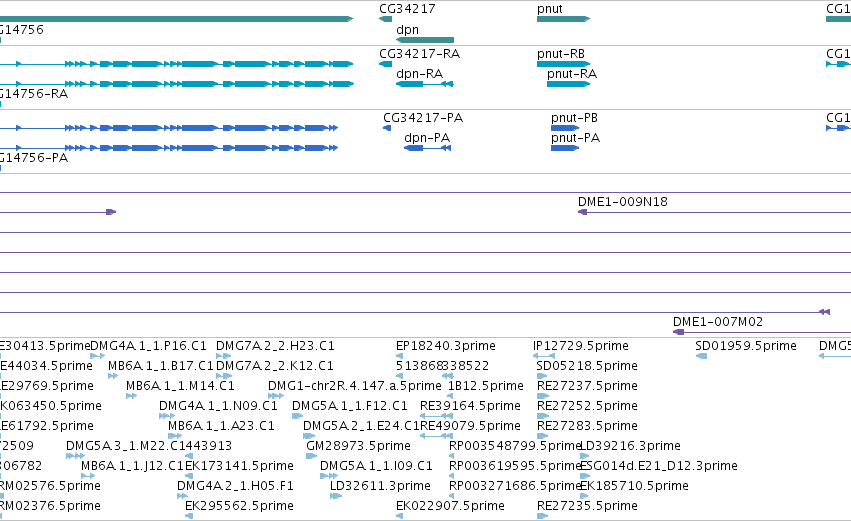Select the RP003619595.5prime label
This screenshot has width=851, height=521.
(515, 466)
